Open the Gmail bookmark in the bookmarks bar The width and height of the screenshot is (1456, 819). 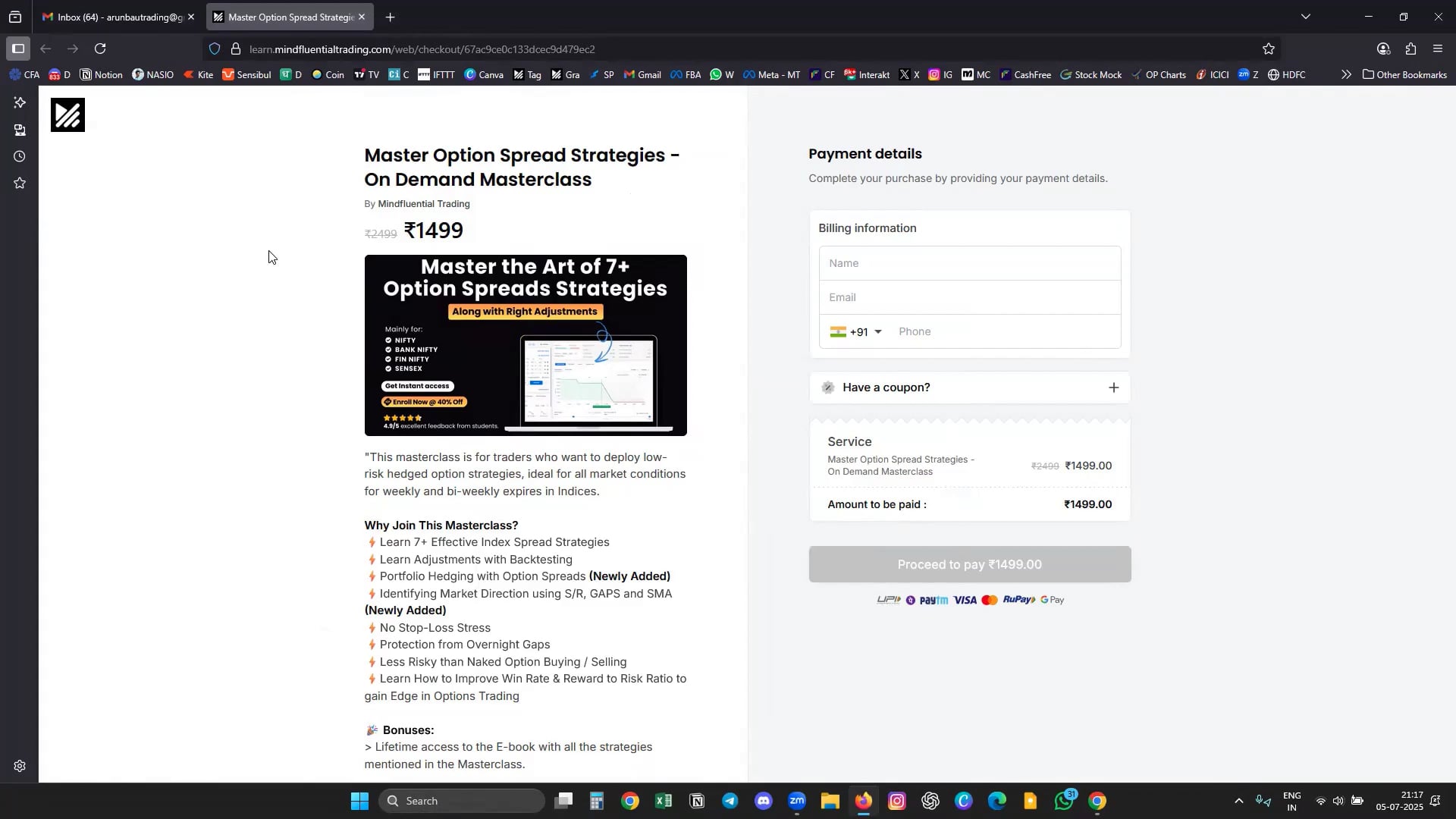pyautogui.click(x=642, y=74)
